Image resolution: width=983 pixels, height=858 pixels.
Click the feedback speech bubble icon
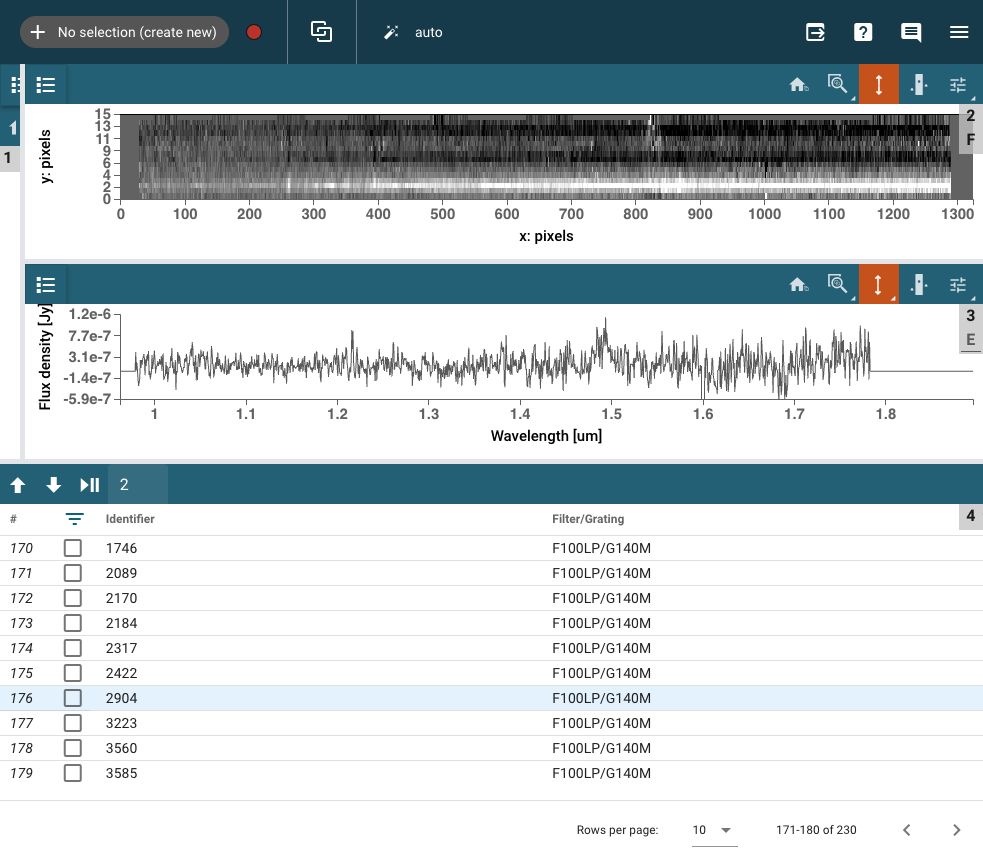(x=911, y=32)
